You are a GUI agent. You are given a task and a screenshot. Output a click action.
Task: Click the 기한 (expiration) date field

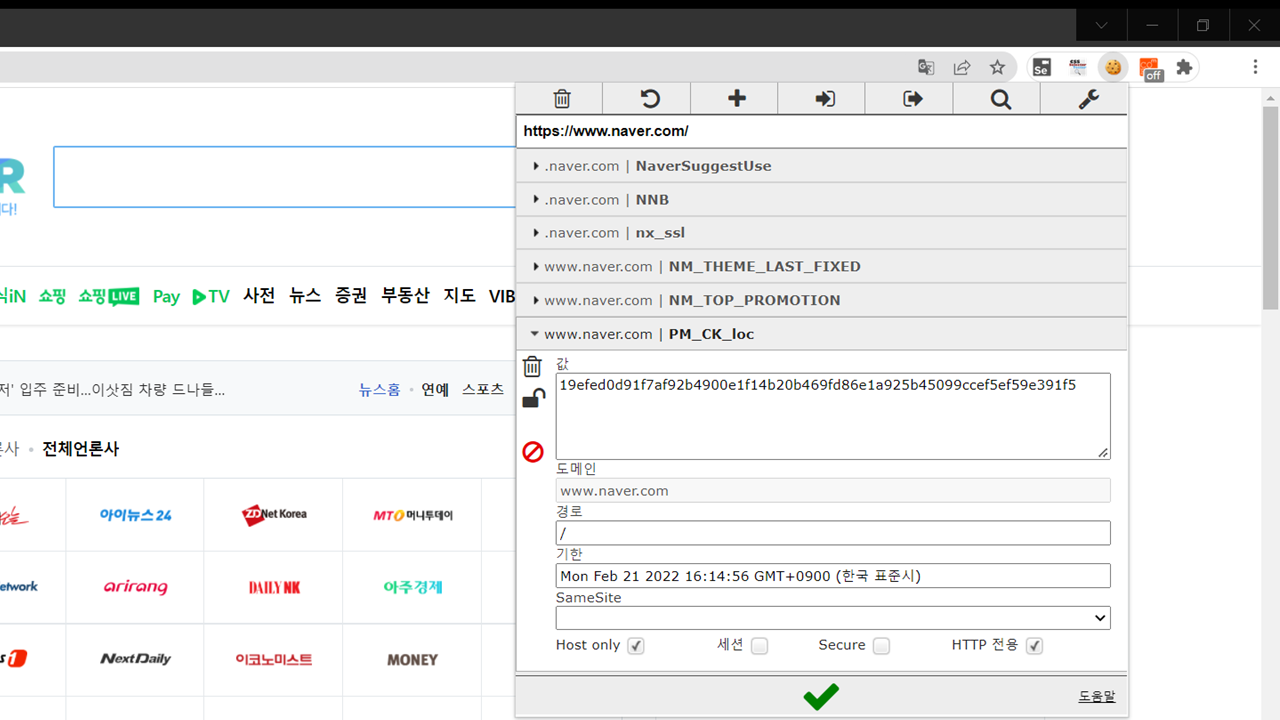tap(833, 576)
